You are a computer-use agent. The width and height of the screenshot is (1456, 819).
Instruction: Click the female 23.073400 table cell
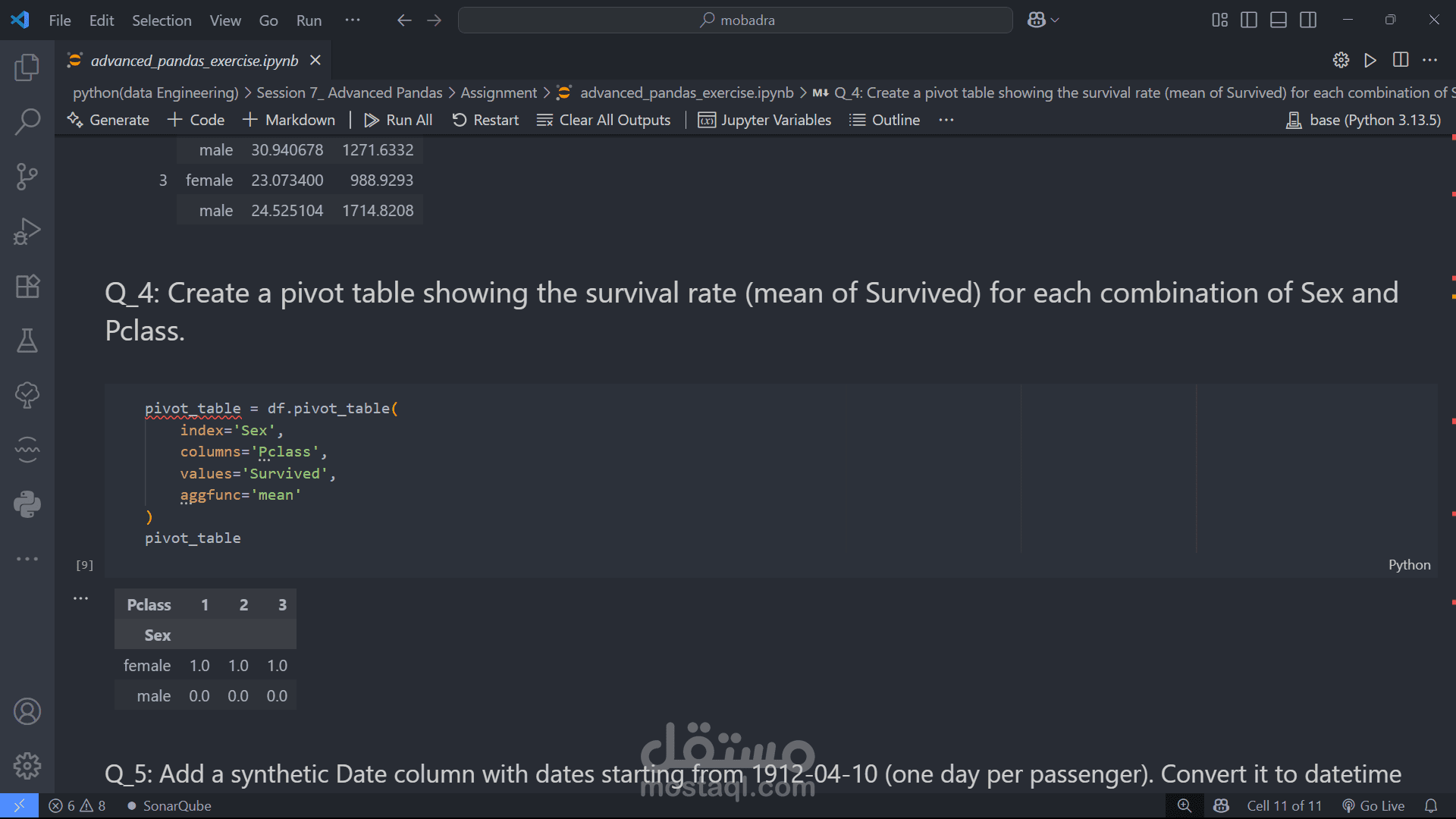point(287,180)
